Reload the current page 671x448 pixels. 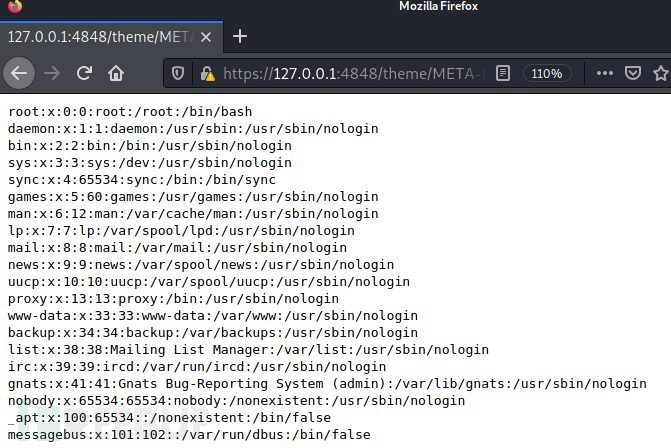[x=85, y=73]
